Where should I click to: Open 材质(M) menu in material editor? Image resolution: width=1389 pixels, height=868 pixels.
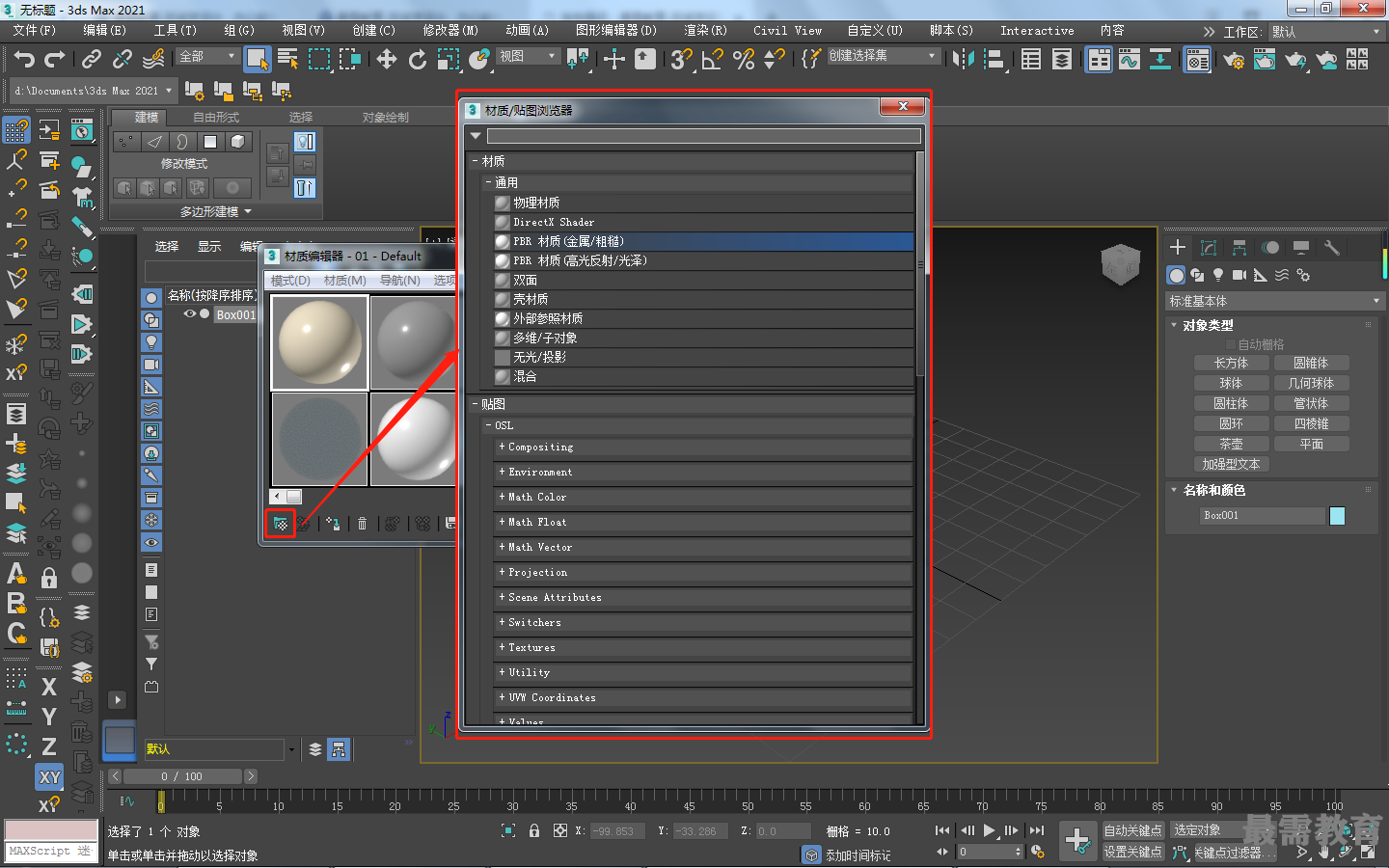coord(345,281)
